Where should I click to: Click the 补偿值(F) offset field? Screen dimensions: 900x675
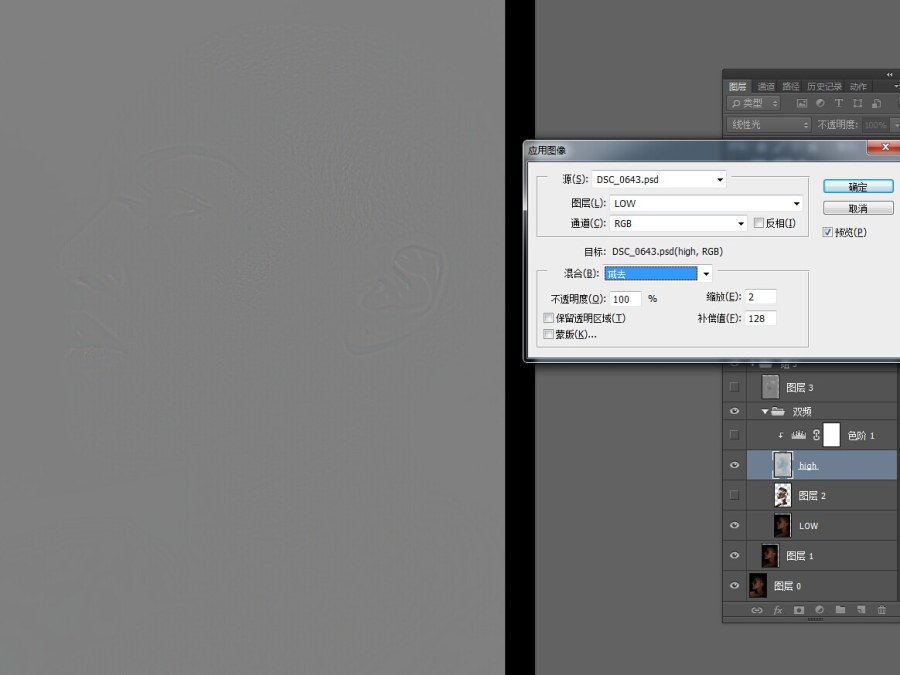coord(761,319)
